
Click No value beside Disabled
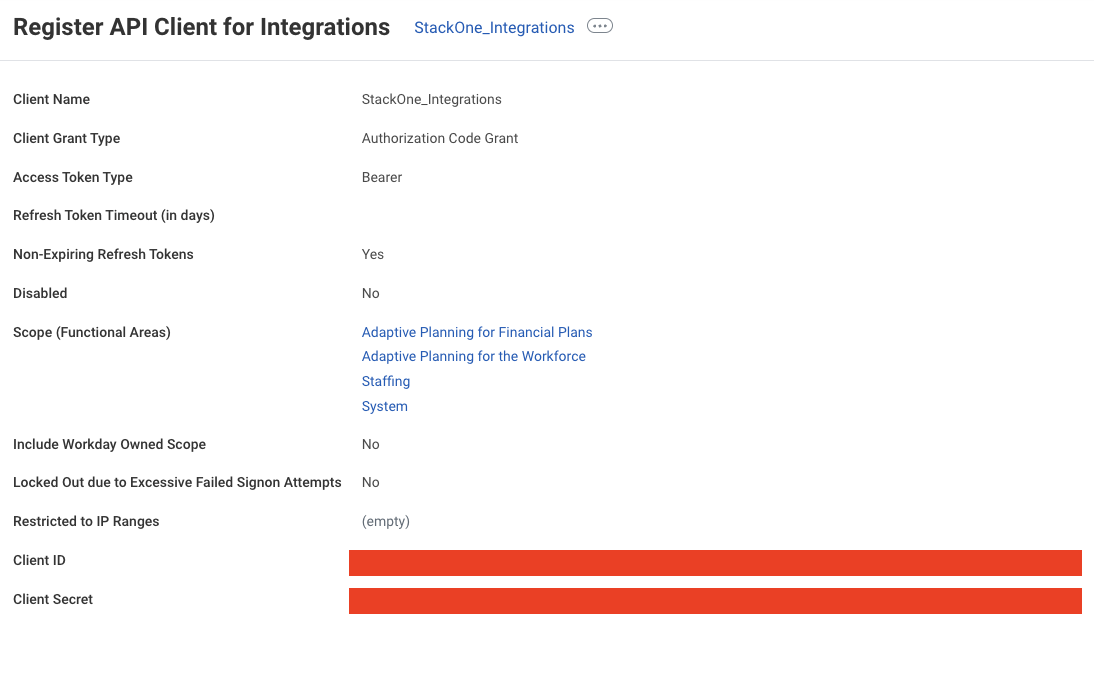370,293
